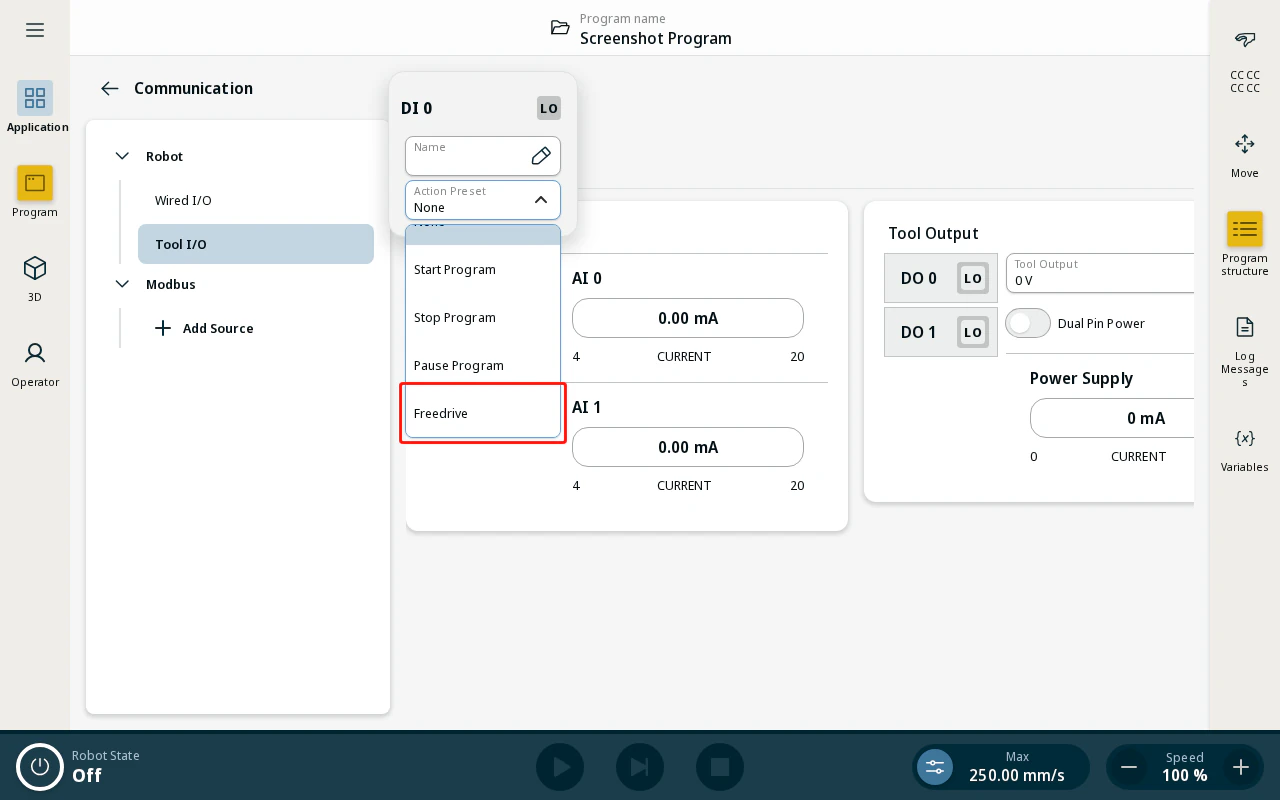Viewport: 1280px width, 800px height.
Task: Collapse the Robot tree section
Action: (x=122, y=156)
